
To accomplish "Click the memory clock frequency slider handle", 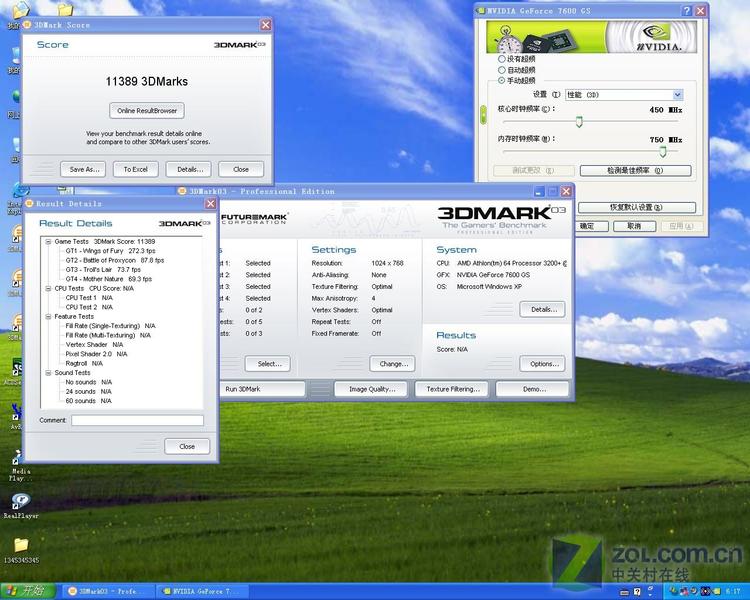I will pyautogui.click(x=662, y=152).
